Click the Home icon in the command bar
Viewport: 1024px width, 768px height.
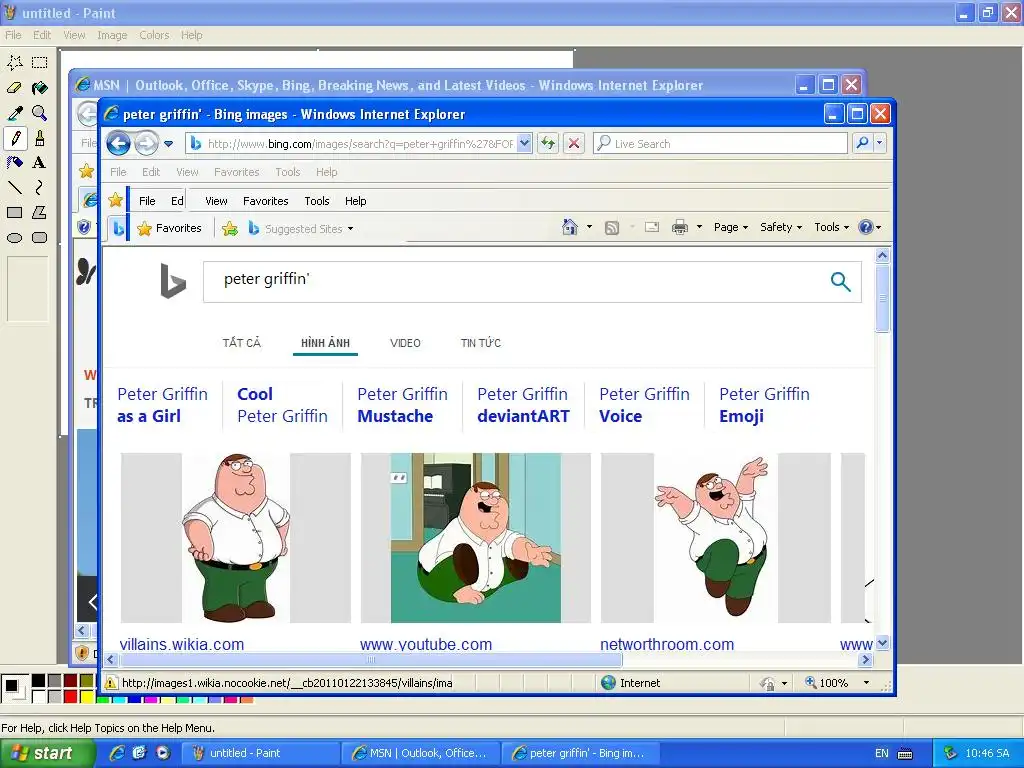click(x=569, y=227)
